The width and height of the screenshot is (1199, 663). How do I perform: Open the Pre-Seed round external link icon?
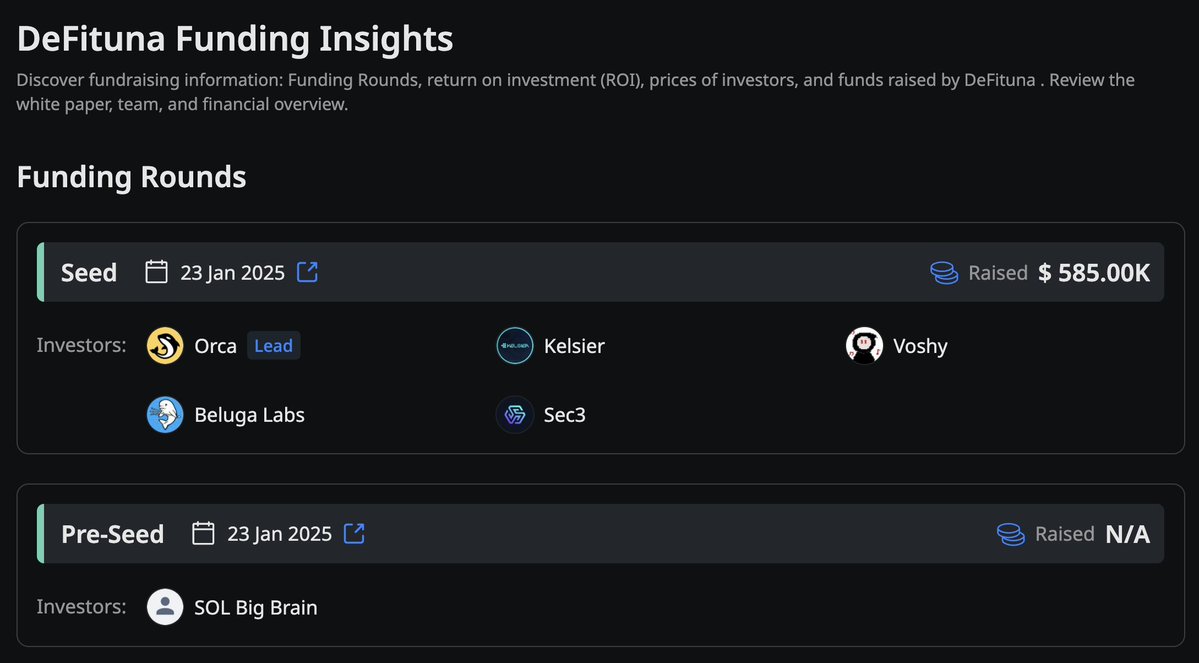click(354, 534)
